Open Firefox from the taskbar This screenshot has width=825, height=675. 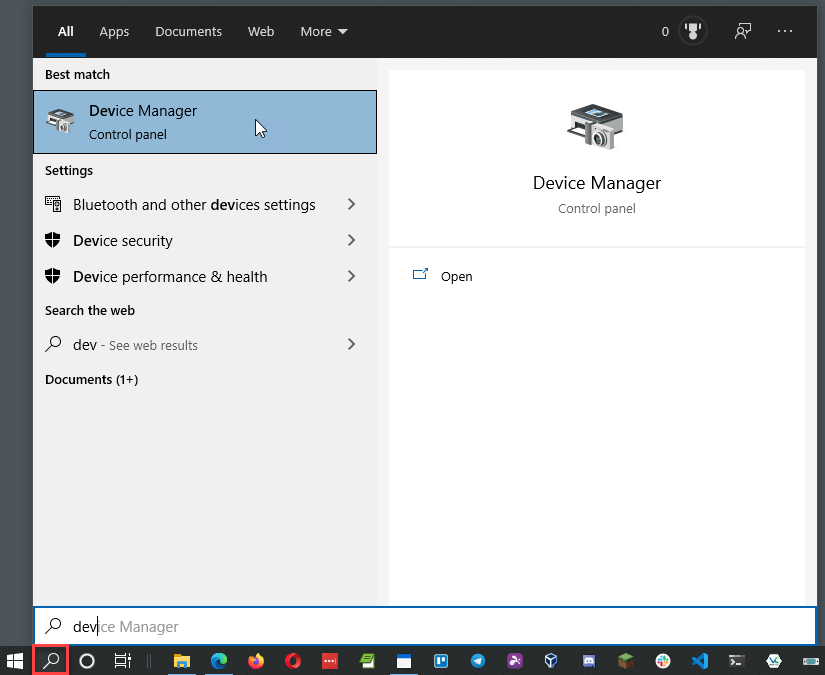[256, 660]
